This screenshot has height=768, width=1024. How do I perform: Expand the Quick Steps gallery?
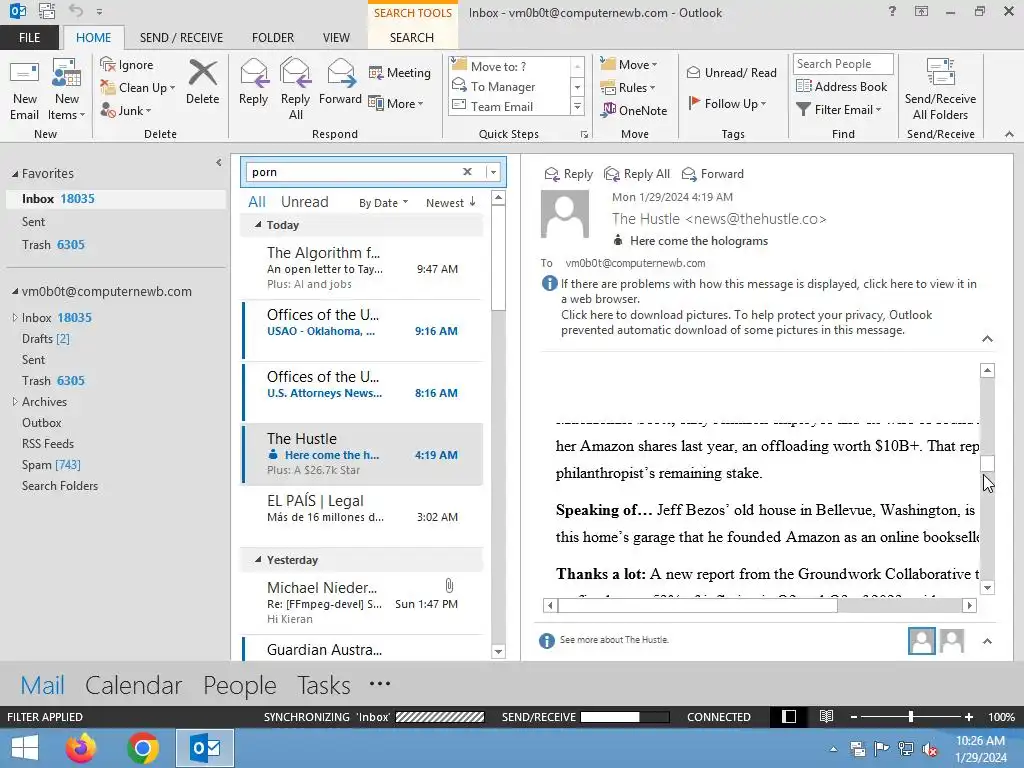click(x=577, y=106)
